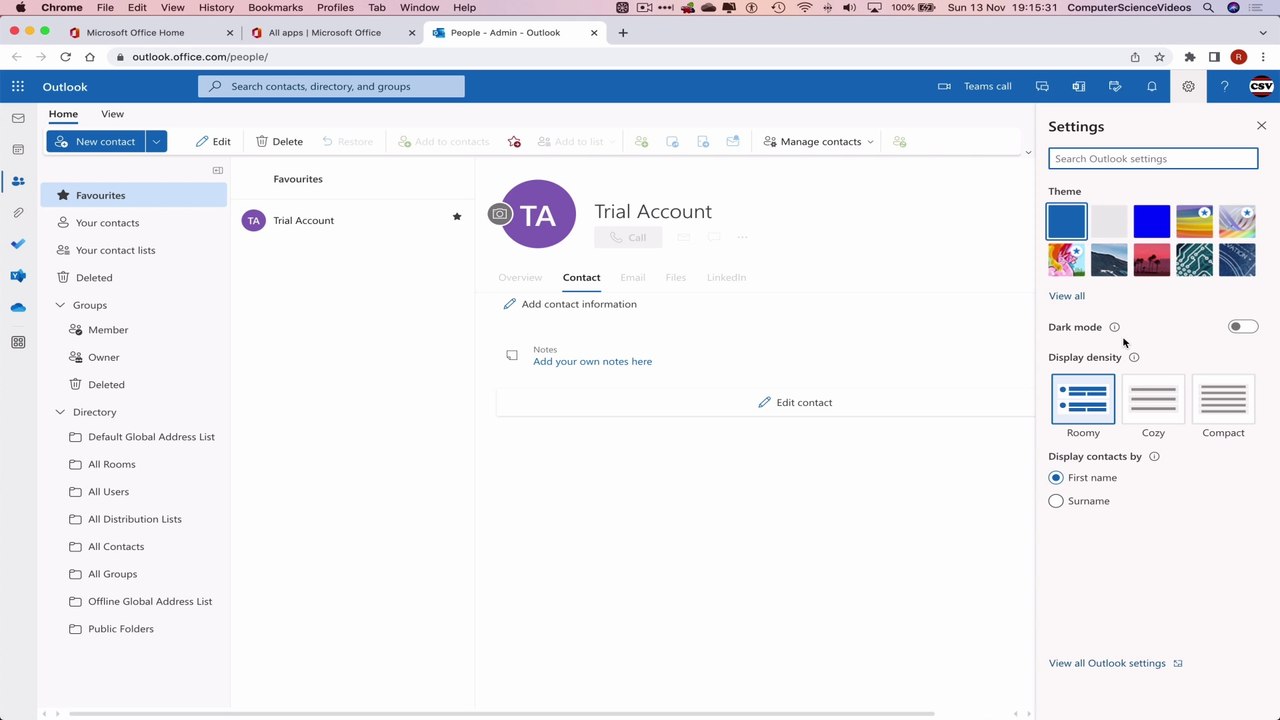Switch to the View ribbon tab
This screenshot has height=720, width=1280.
[x=112, y=114]
